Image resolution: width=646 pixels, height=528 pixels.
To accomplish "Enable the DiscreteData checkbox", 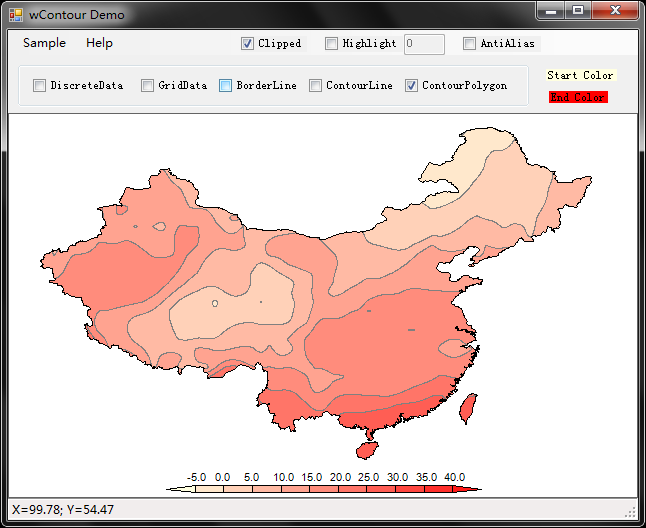I will pos(40,86).
